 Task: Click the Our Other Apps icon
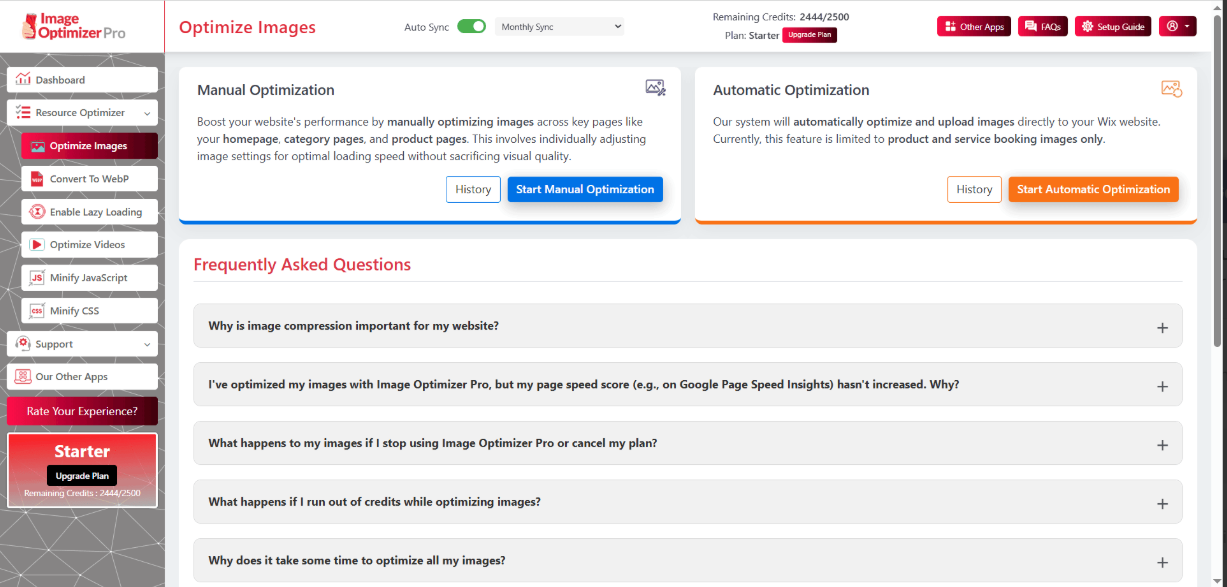pyautogui.click(x=23, y=377)
